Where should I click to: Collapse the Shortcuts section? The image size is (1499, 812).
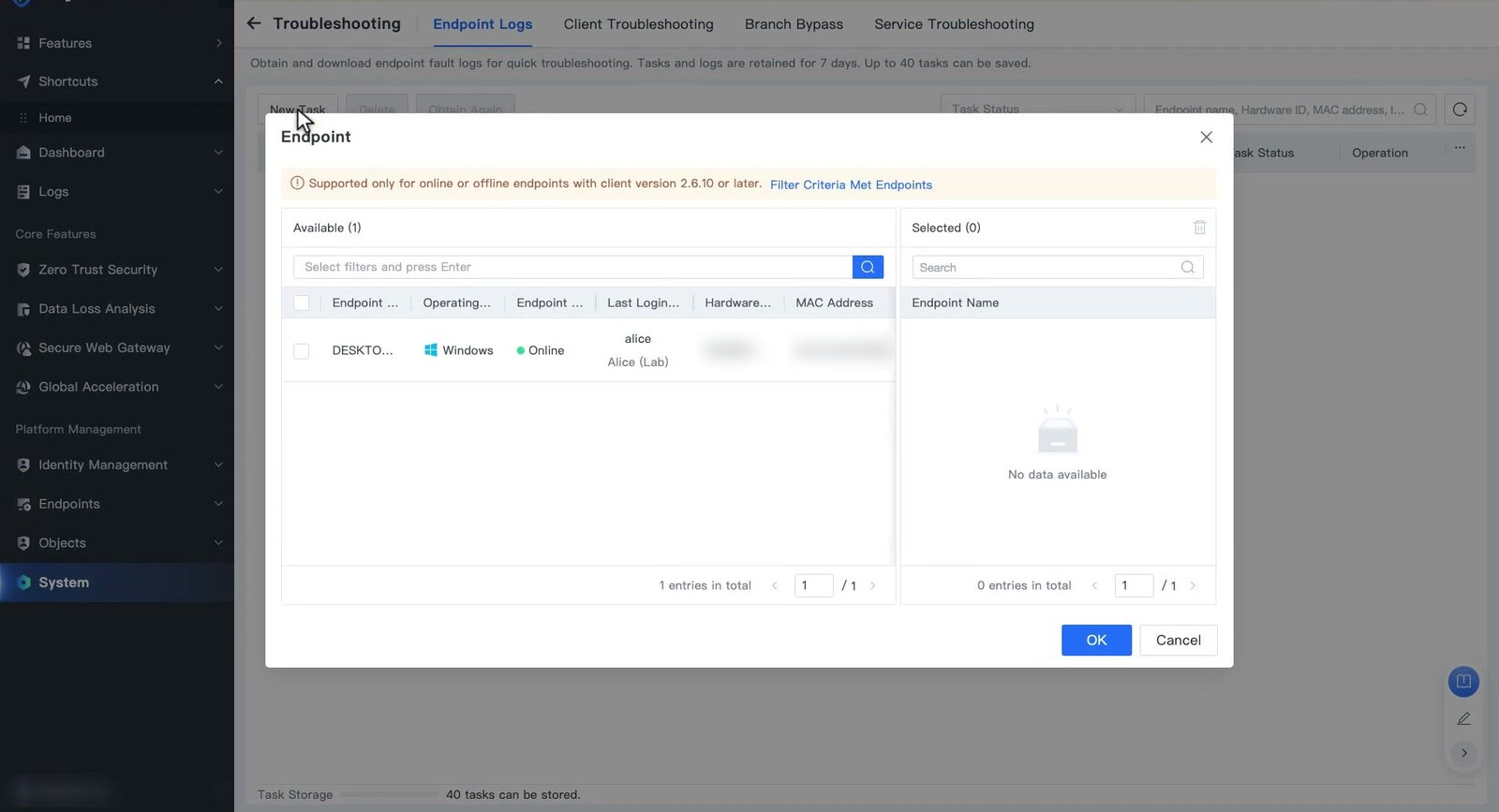click(x=218, y=81)
